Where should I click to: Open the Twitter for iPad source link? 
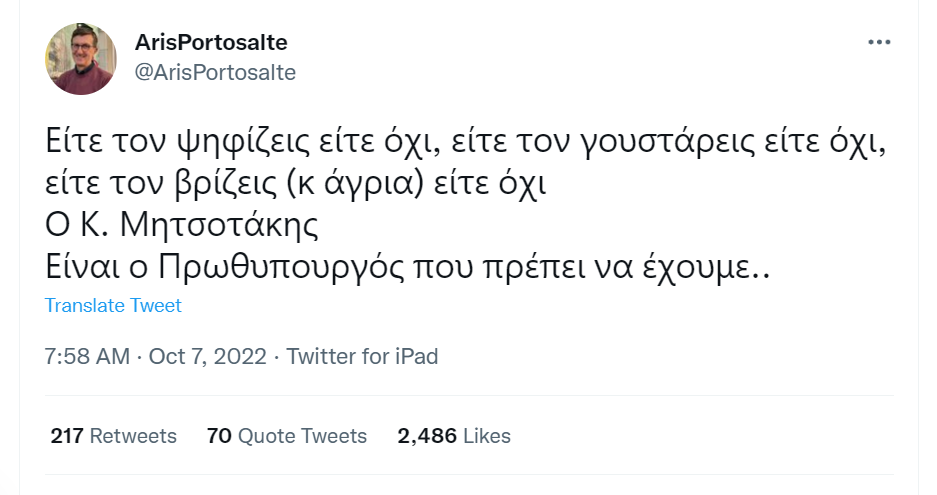pyautogui.click(x=362, y=356)
